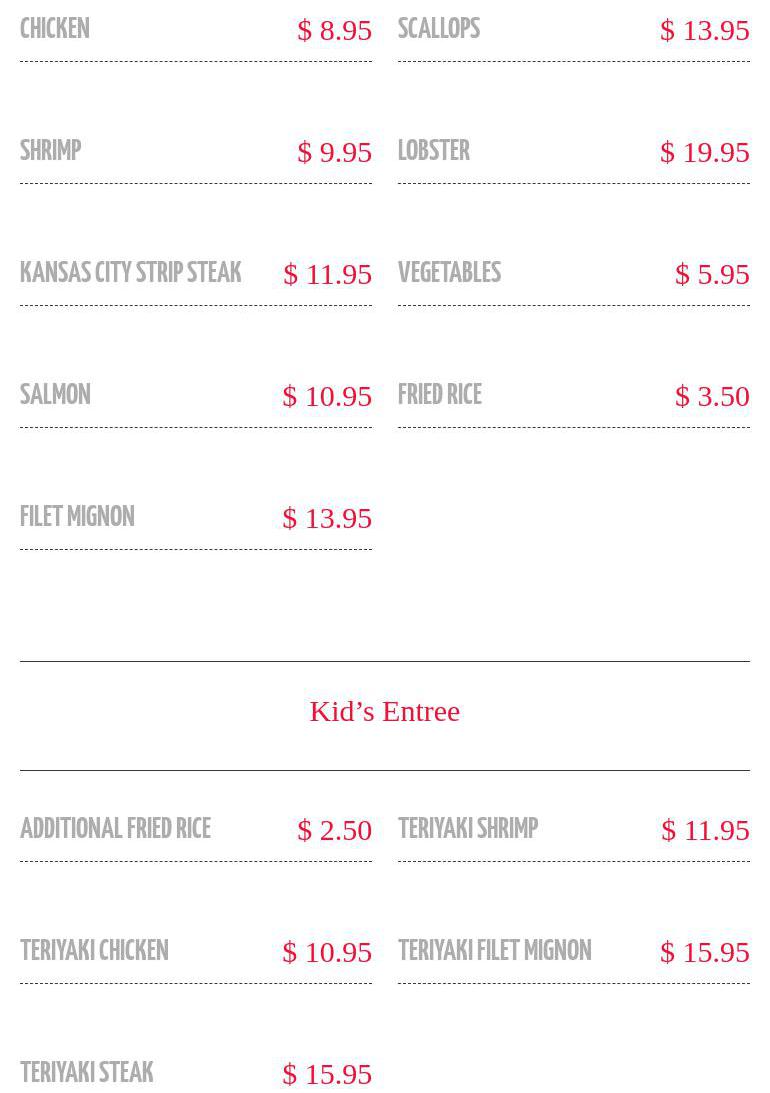This screenshot has width=770, height=1093.
Task: Click the $2.50 Additional Fried Rice price
Action: (335, 830)
